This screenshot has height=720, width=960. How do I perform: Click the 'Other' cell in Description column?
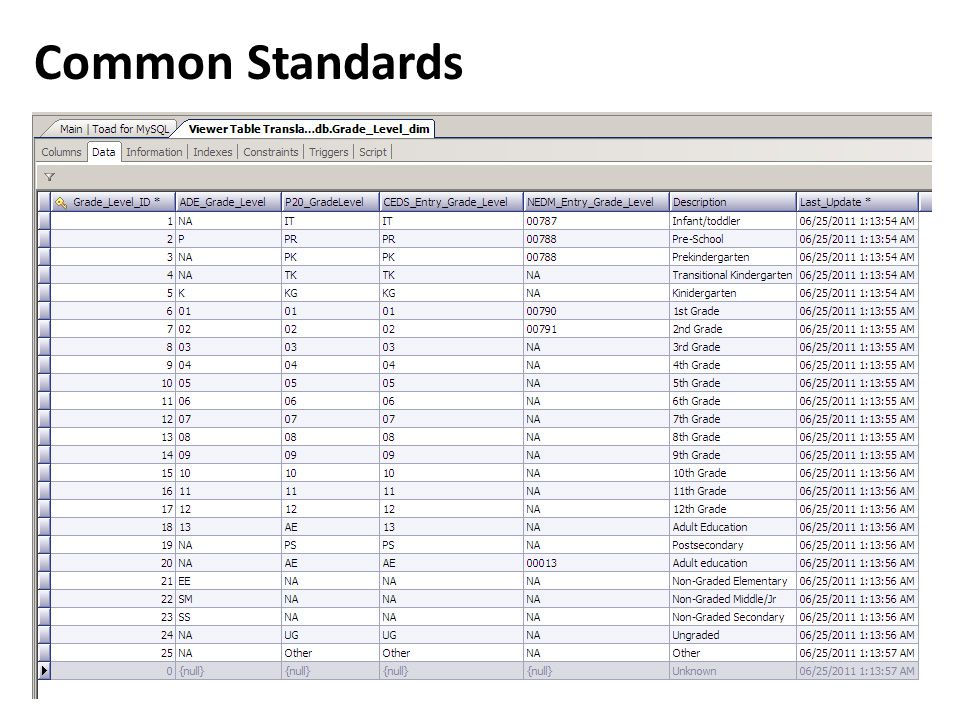tap(733, 653)
